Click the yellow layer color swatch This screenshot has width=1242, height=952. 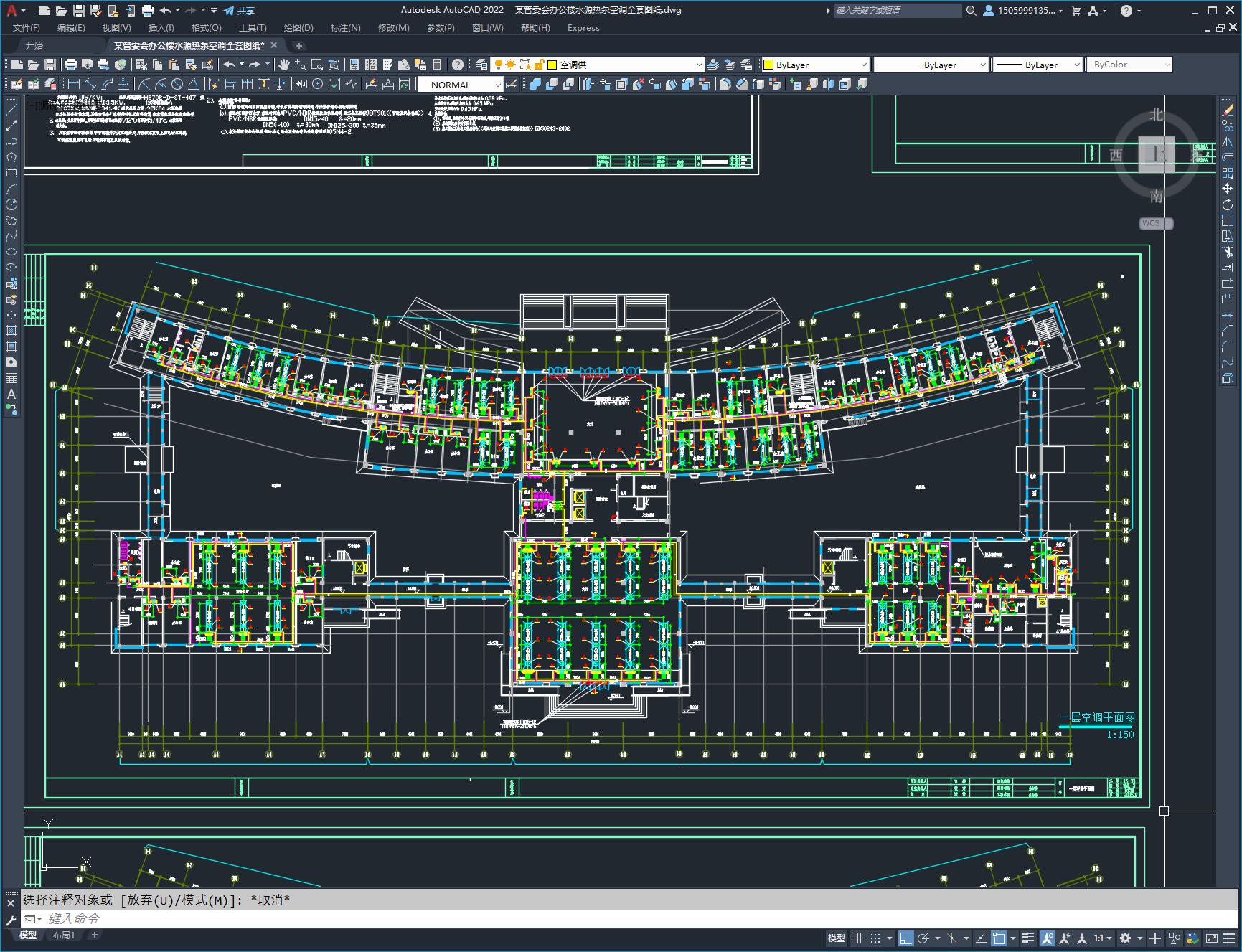pyautogui.click(x=552, y=65)
